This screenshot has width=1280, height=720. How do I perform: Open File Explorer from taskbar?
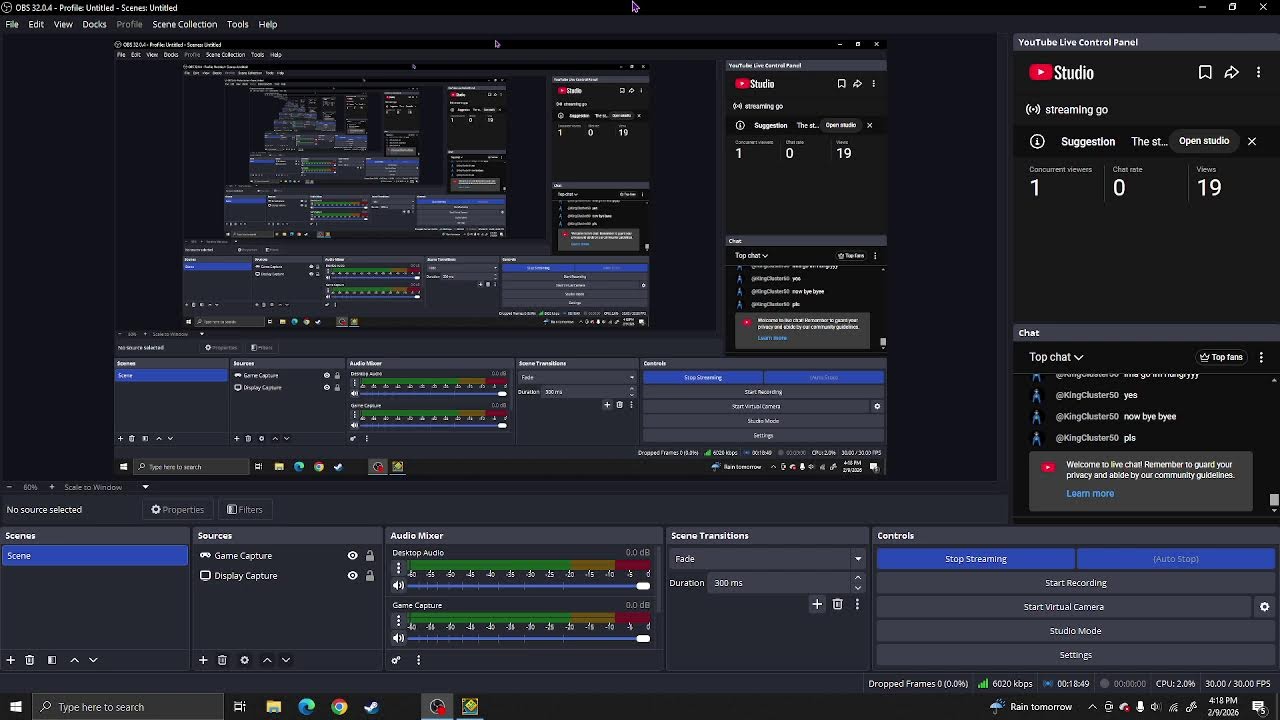pyautogui.click(x=273, y=707)
